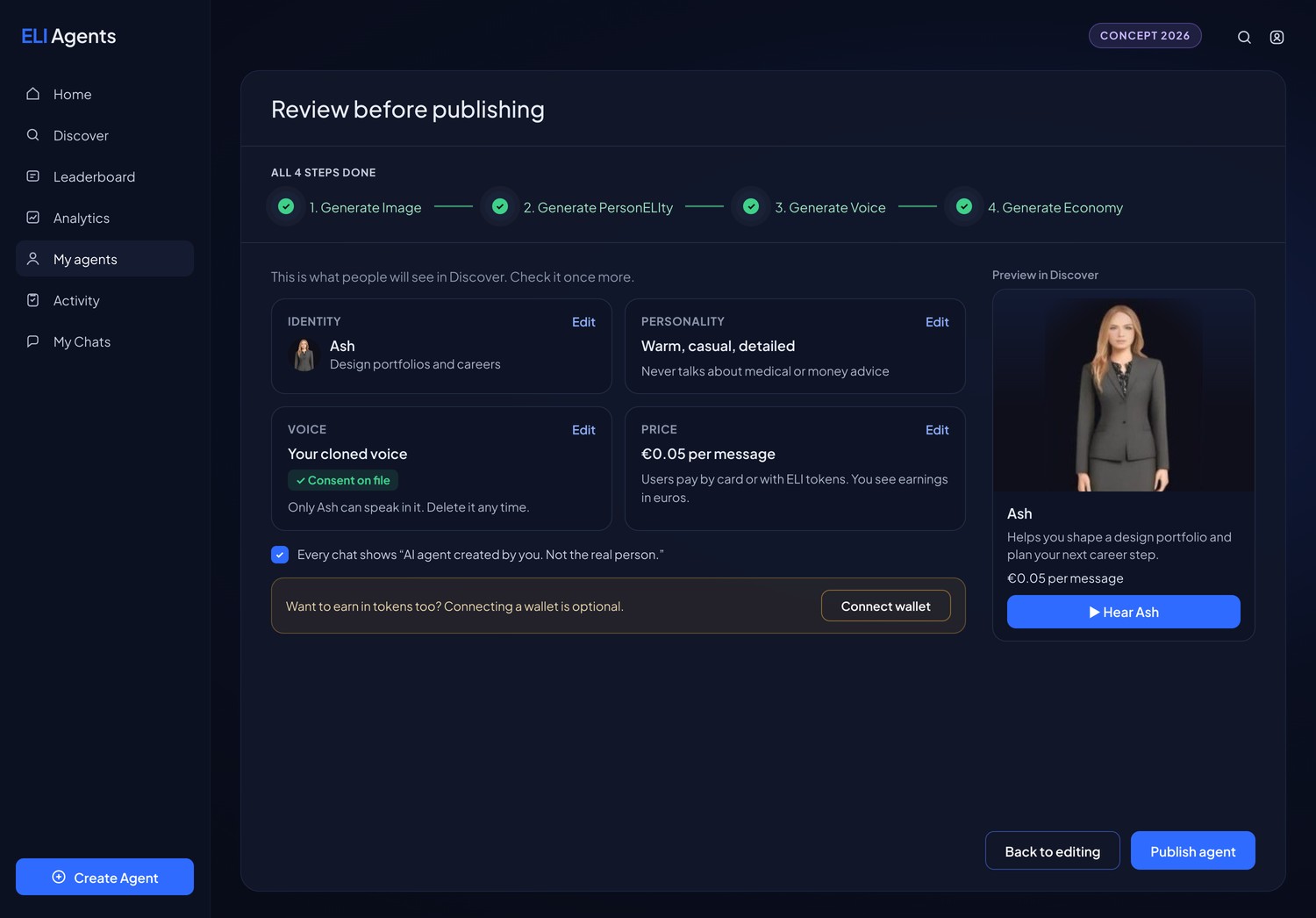The width and height of the screenshot is (1316, 918).
Task: Click the ELI Agents logo
Action: 68,36
